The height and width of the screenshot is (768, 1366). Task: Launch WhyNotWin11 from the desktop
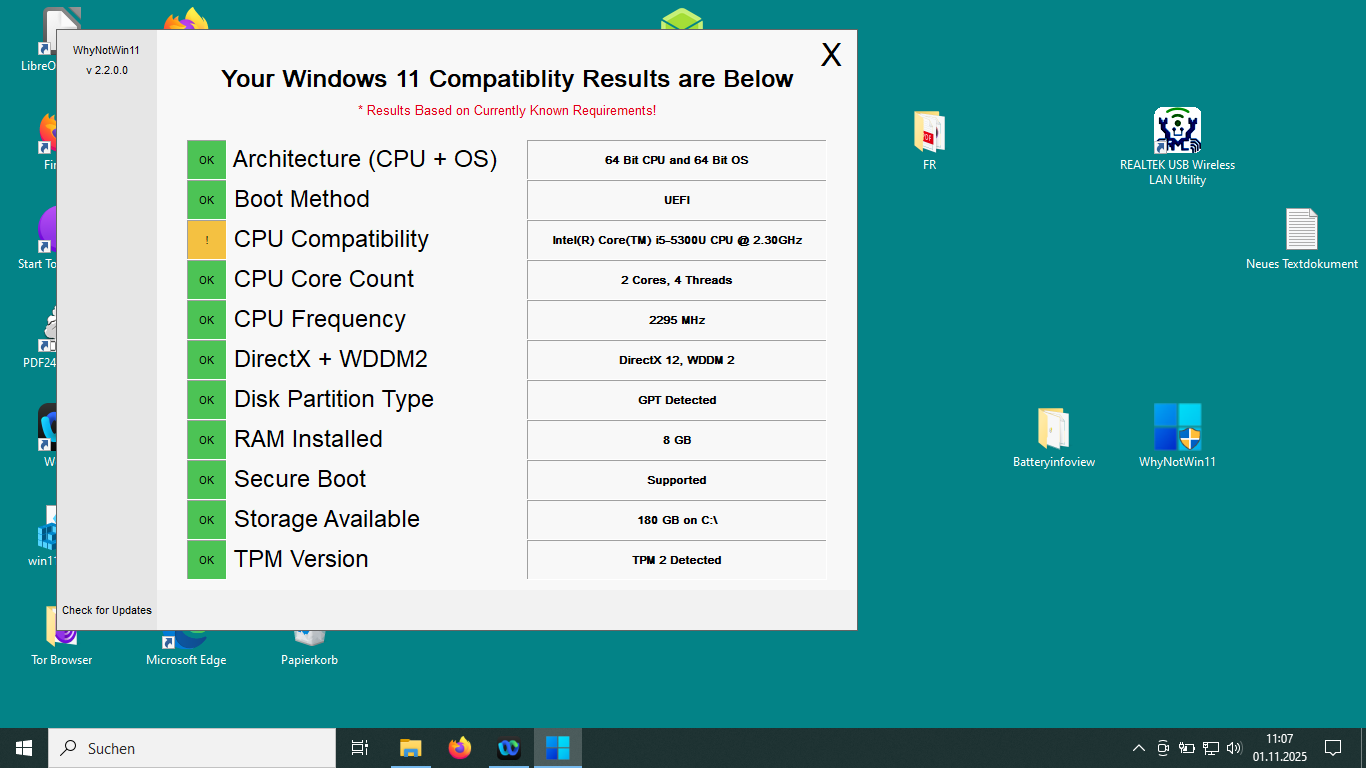pos(1177,435)
